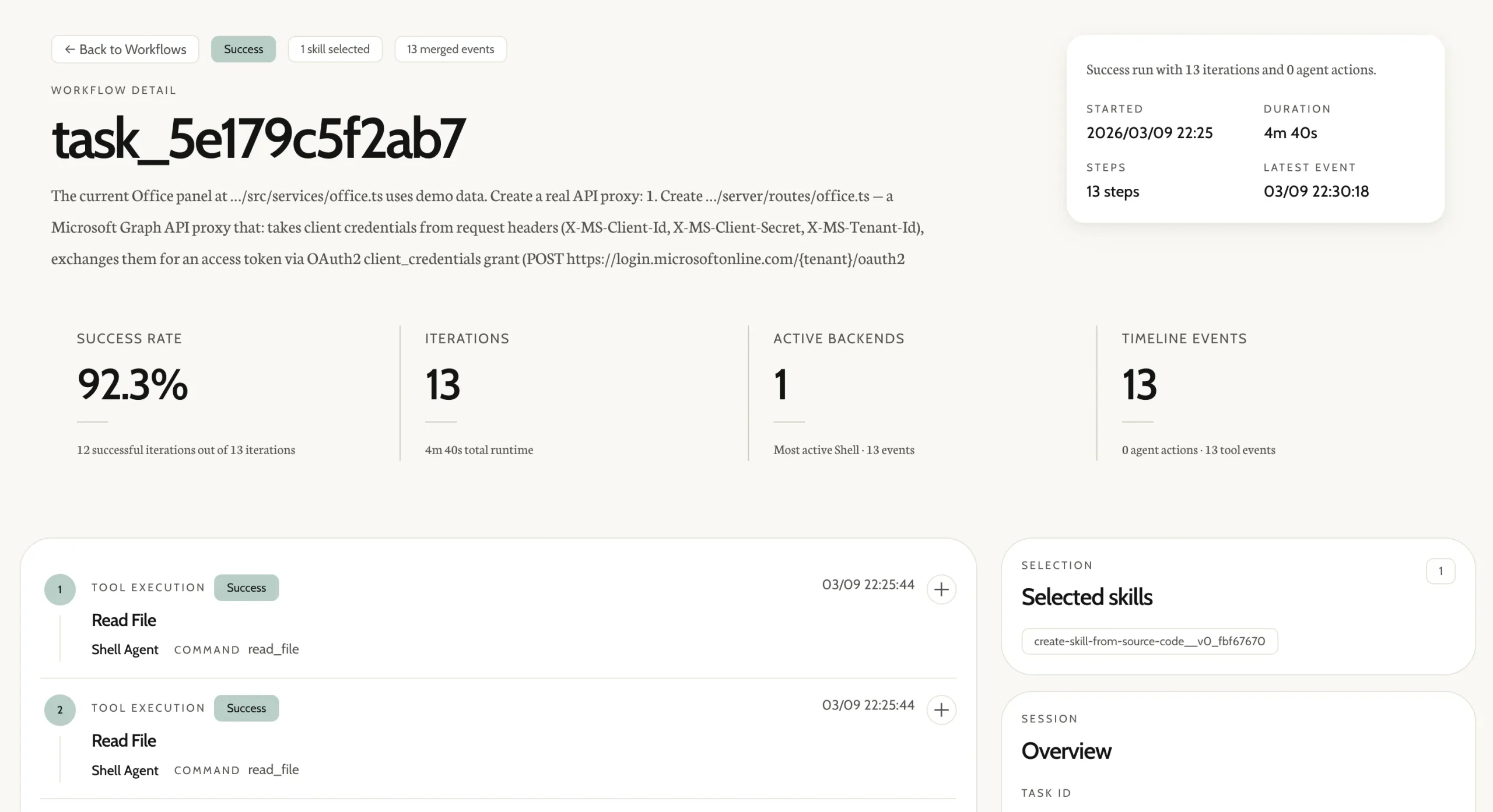Expand step 2 Read File with plus icon
Screen dimensions: 1493x812
point(941,710)
